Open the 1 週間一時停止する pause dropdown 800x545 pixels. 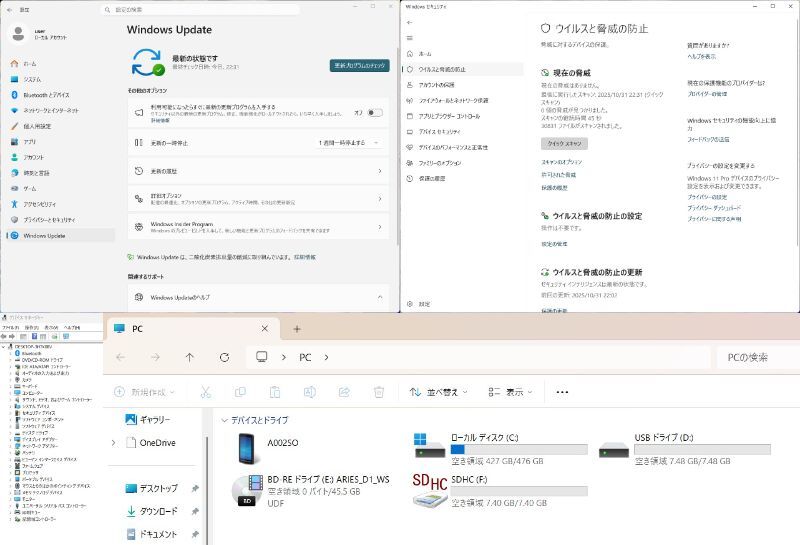click(x=349, y=143)
